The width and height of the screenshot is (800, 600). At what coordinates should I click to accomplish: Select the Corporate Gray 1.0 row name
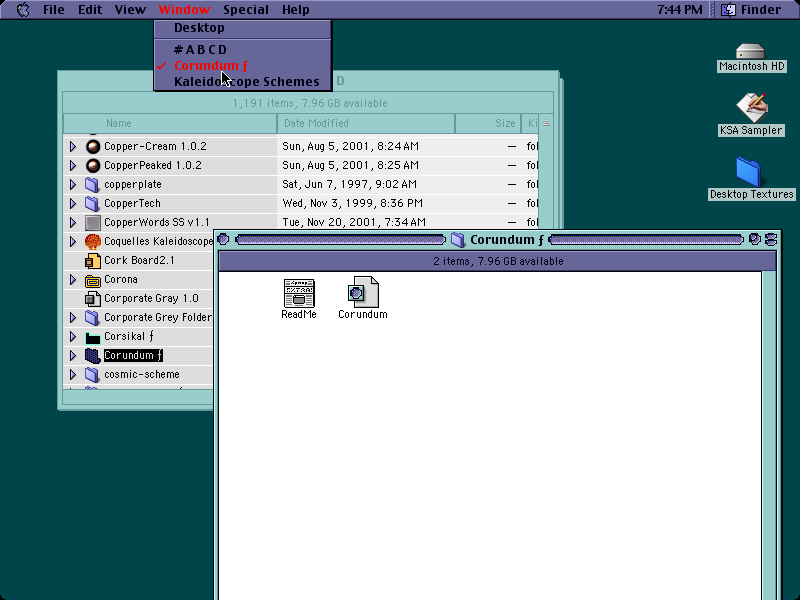151,298
